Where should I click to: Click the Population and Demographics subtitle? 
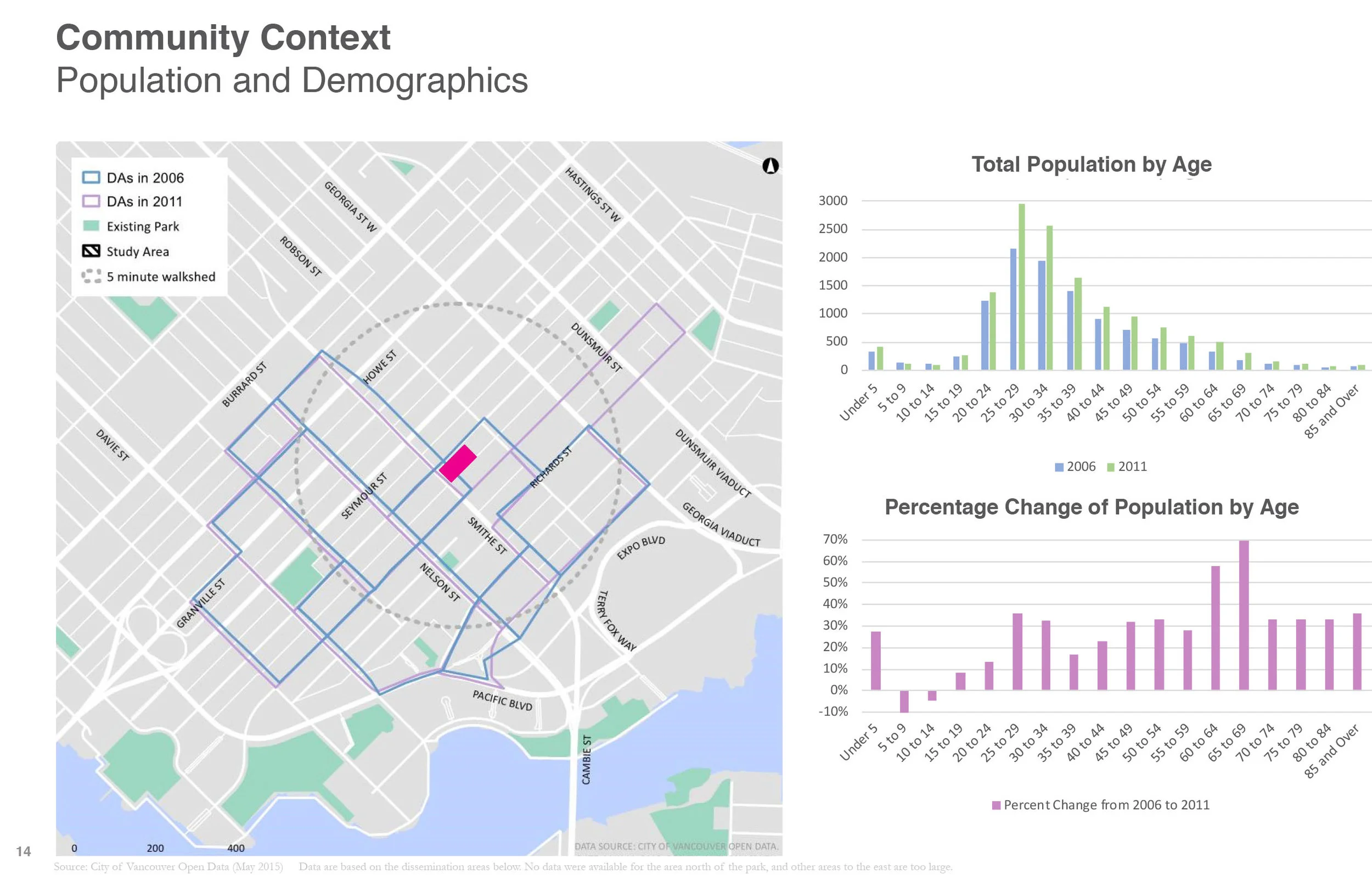(x=293, y=80)
